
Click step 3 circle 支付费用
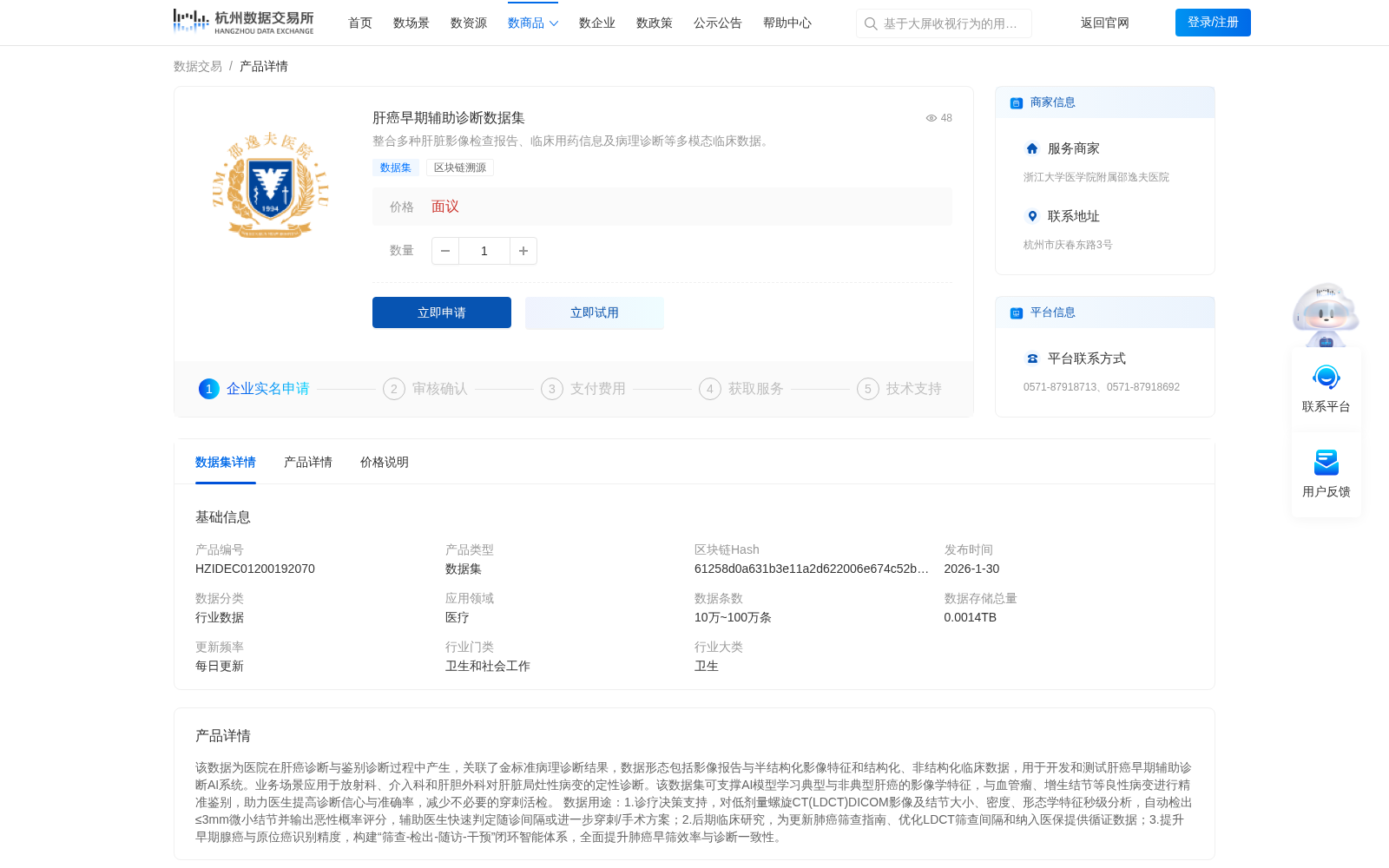pos(552,389)
